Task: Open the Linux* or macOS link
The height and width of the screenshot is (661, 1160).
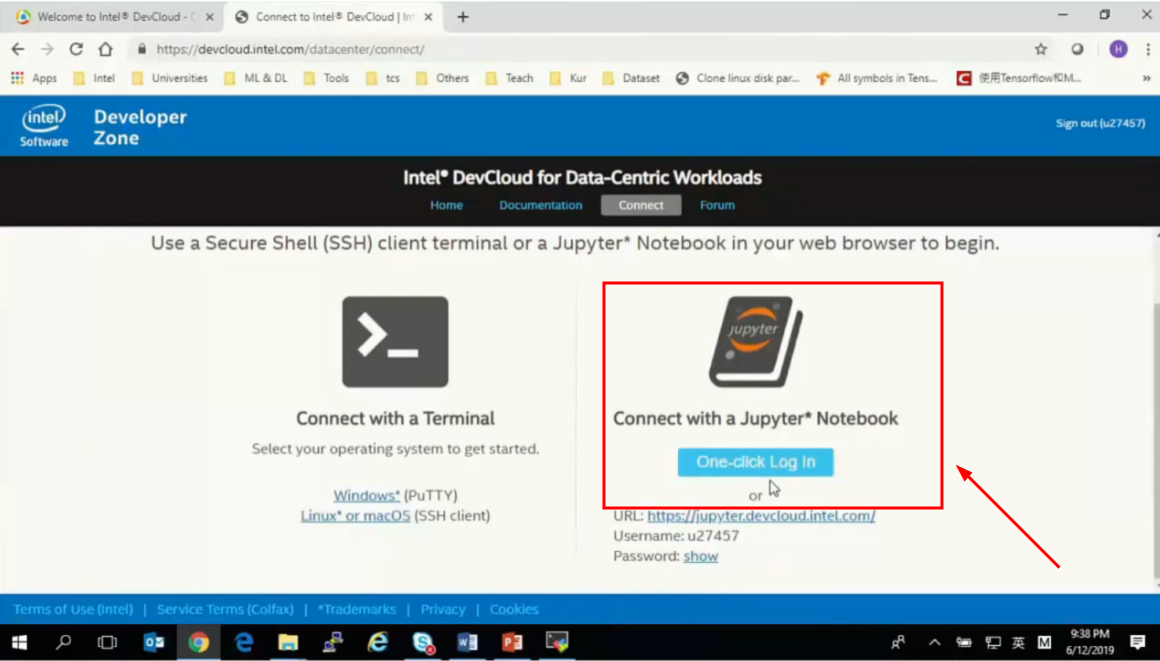Action: click(x=355, y=515)
